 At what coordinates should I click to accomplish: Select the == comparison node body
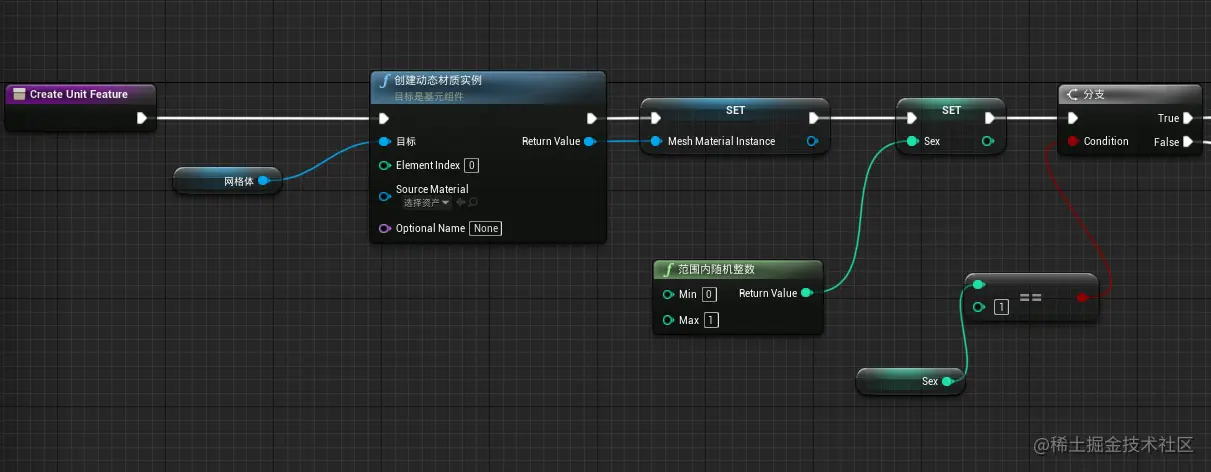tap(1031, 297)
